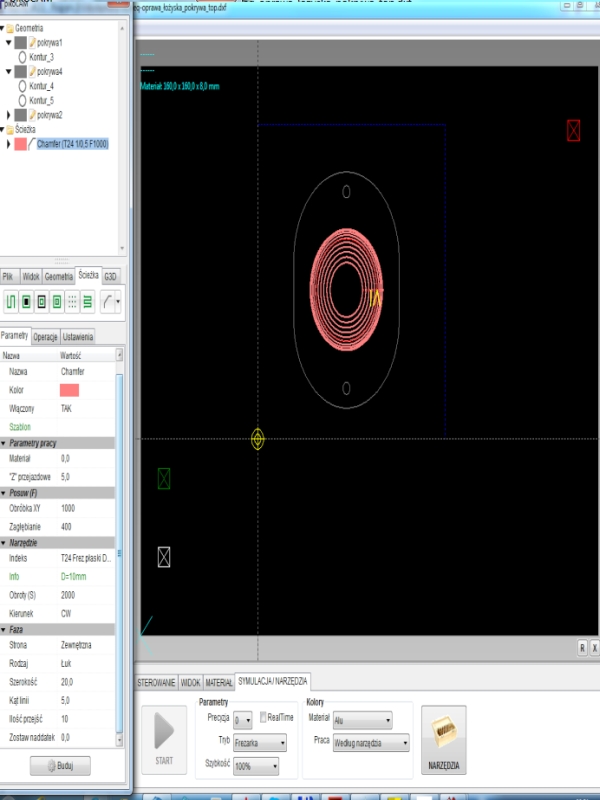Toggle the gray visibility box for pokrywa2
The image size is (600, 800).
click(x=20, y=115)
